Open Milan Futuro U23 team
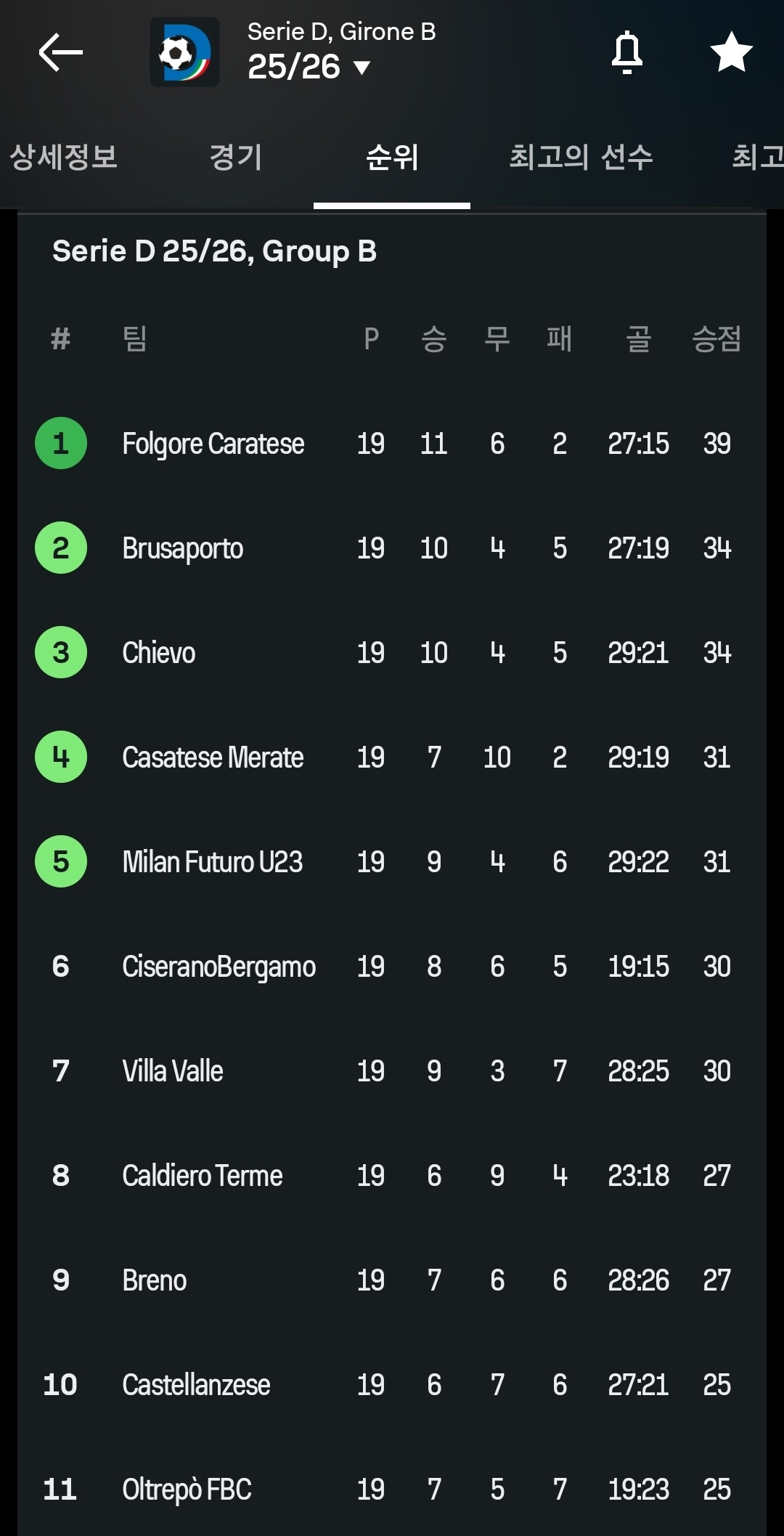The image size is (784, 1536). click(x=213, y=862)
